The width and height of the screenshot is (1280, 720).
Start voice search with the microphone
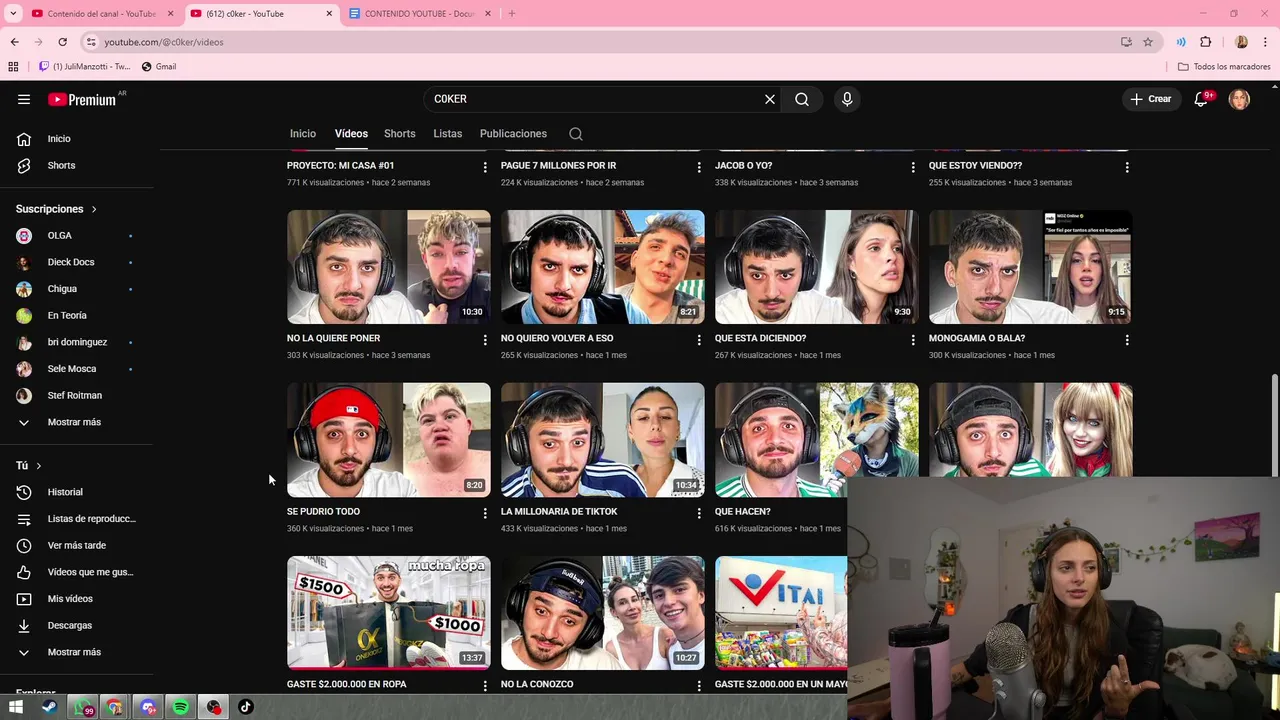(x=847, y=99)
